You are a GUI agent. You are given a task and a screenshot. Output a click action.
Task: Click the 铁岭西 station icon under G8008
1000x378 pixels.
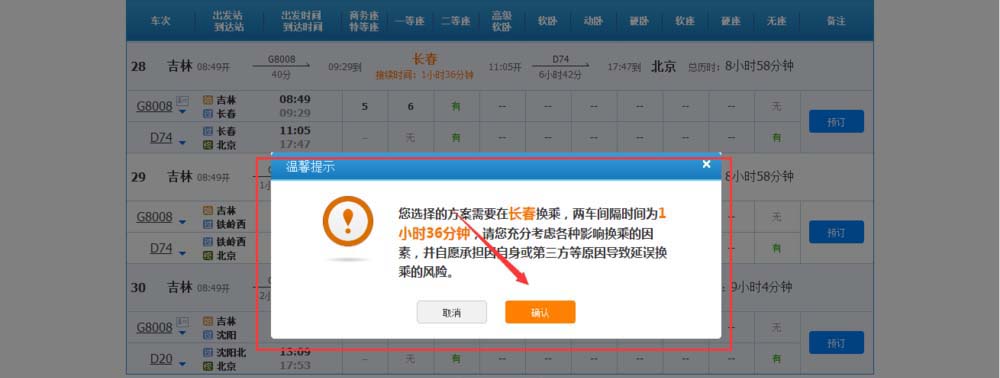[207, 224]
